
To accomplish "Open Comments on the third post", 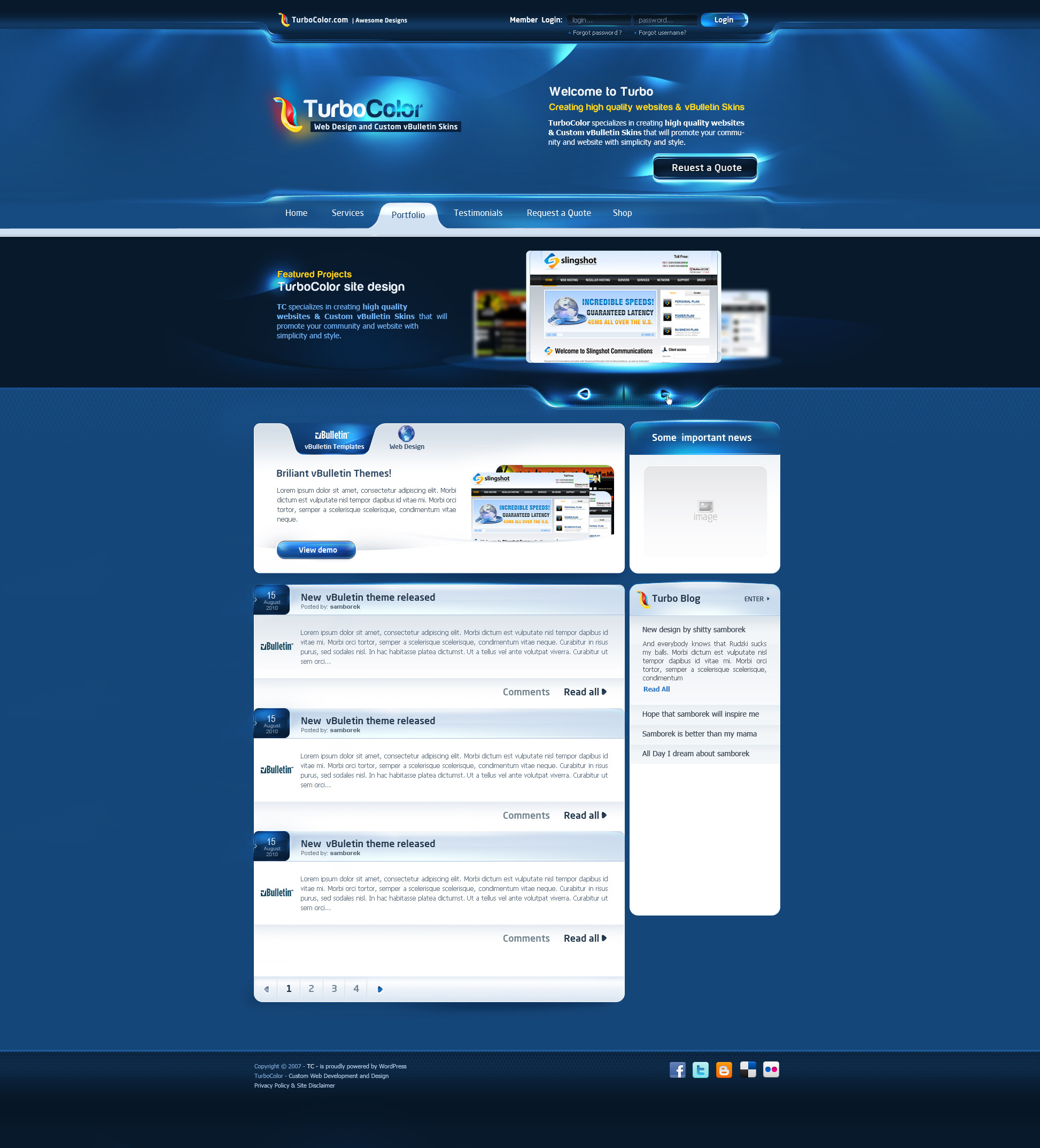I will click(x=526, y=938).
